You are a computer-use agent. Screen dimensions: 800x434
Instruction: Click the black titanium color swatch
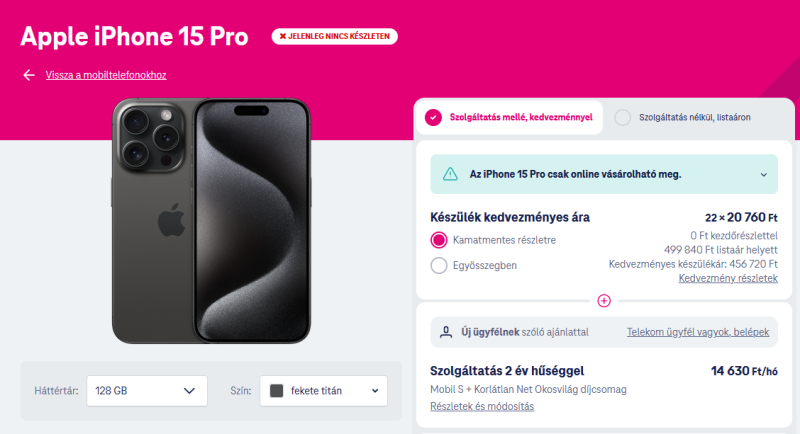[x=277, y=391]
